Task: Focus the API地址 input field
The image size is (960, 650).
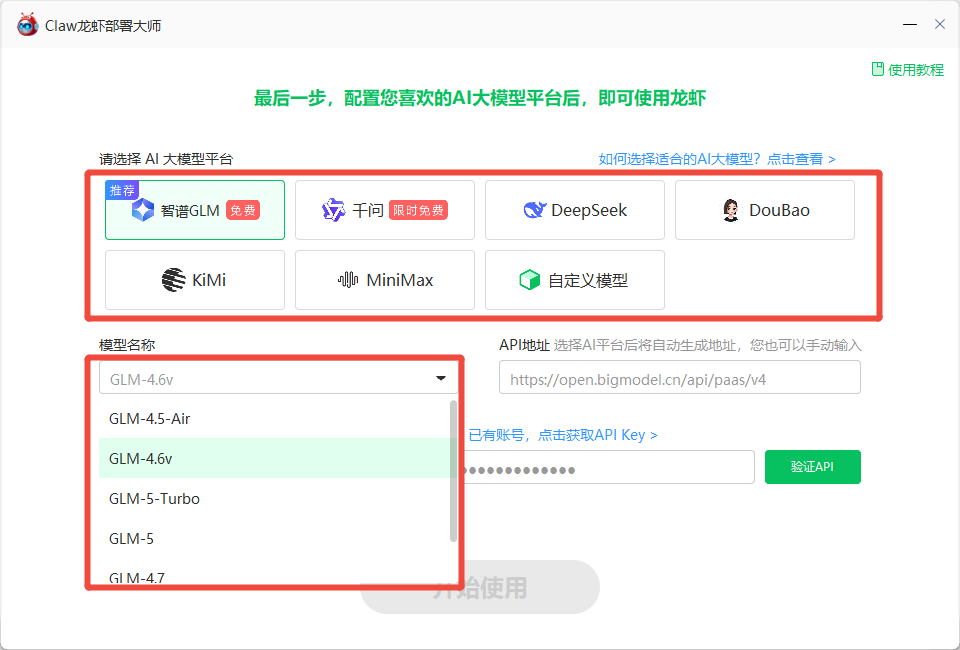Action: click(680, 377)
